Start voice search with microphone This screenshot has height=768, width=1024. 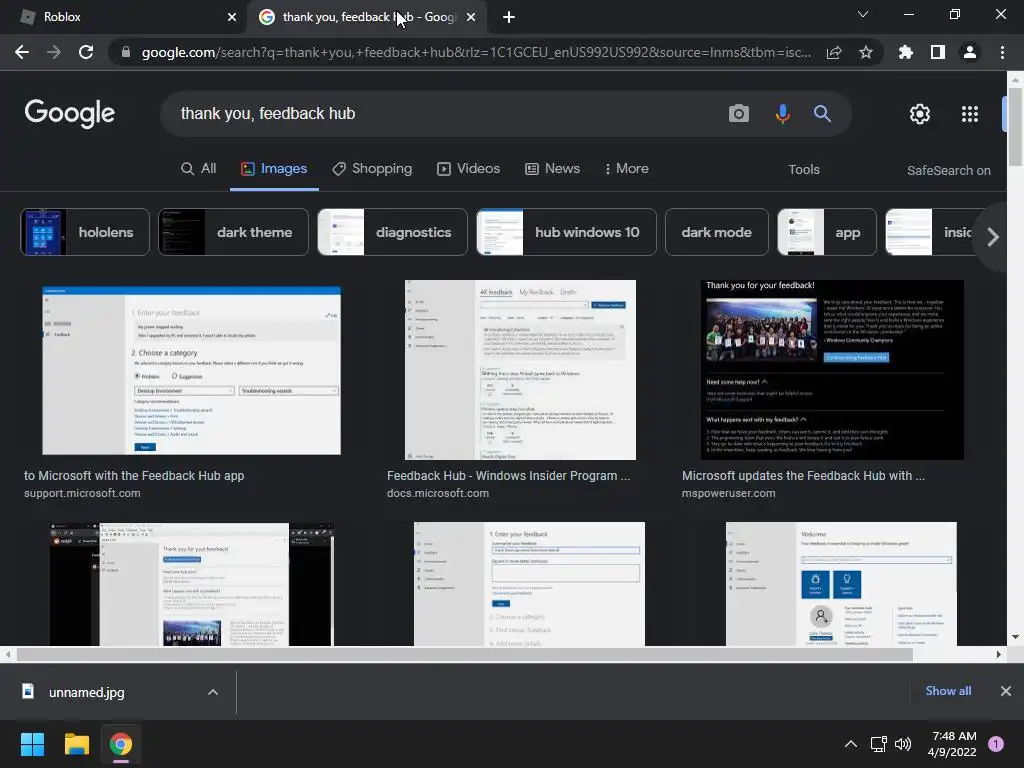coord(782,114)
